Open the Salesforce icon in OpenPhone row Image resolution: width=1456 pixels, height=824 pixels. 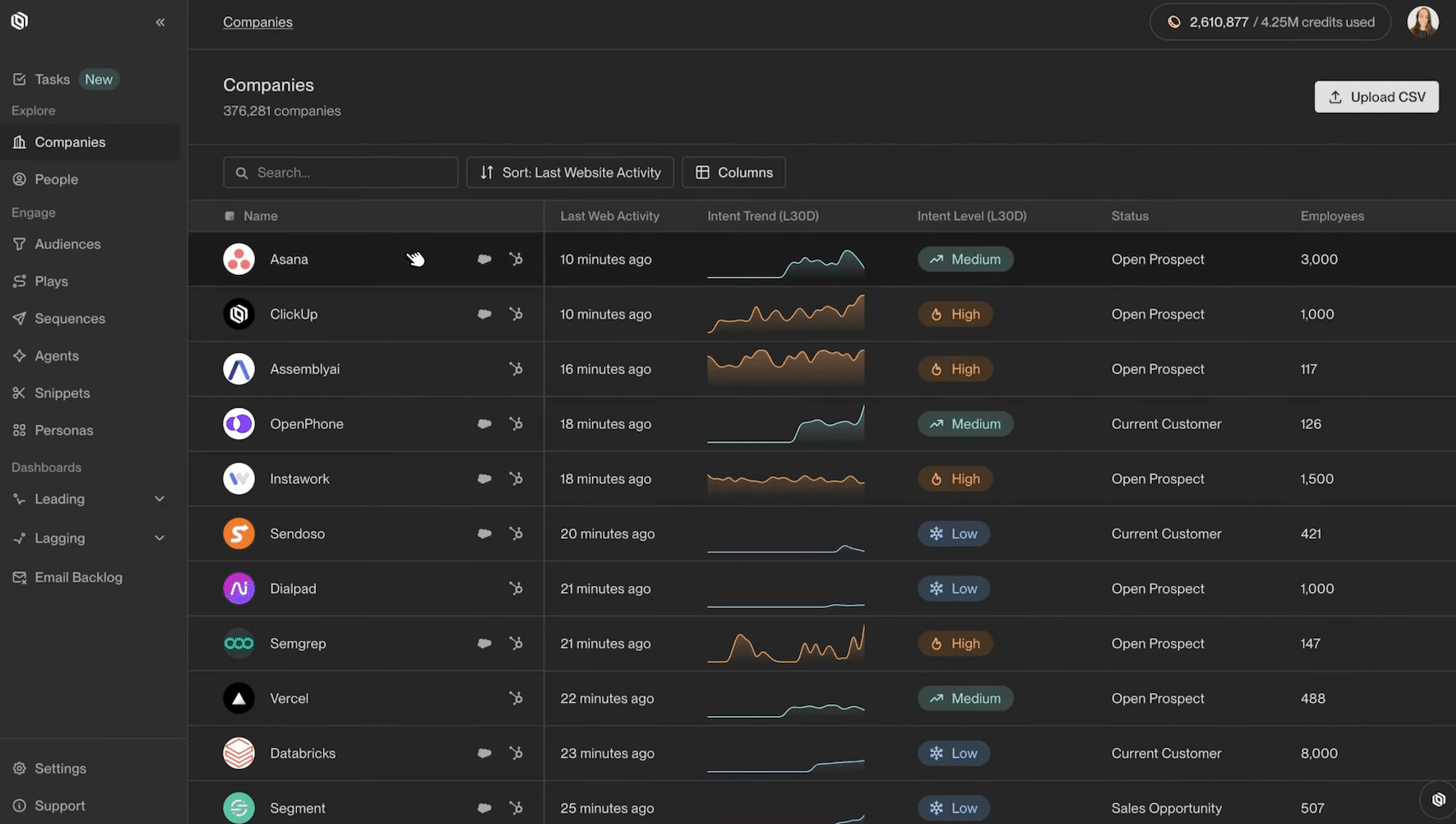pyautogui.click(x=485, y=424)
